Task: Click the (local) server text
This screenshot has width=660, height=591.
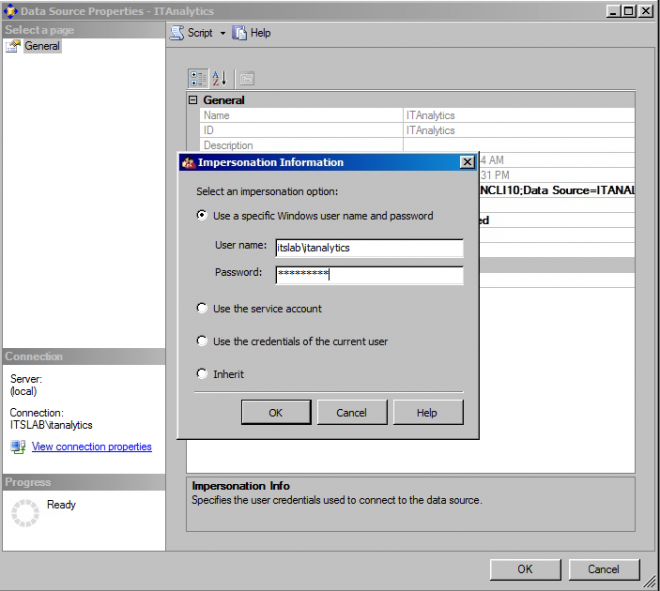Action: [x=24, y=391]
